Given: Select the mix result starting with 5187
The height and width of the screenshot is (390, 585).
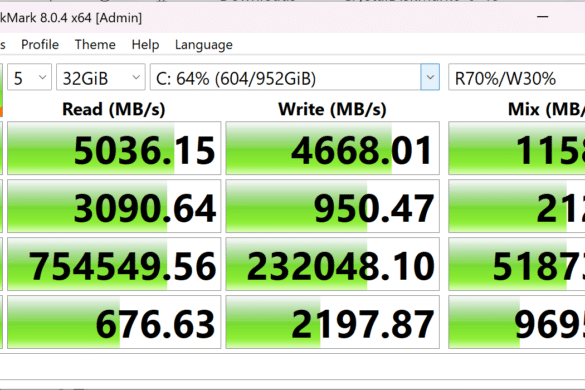Looking at the screenshot, I should click(x=517, y=264).
